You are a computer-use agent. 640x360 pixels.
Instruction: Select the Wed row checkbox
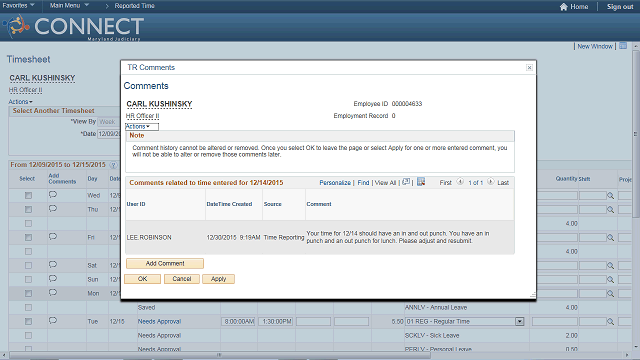point(28,196)
